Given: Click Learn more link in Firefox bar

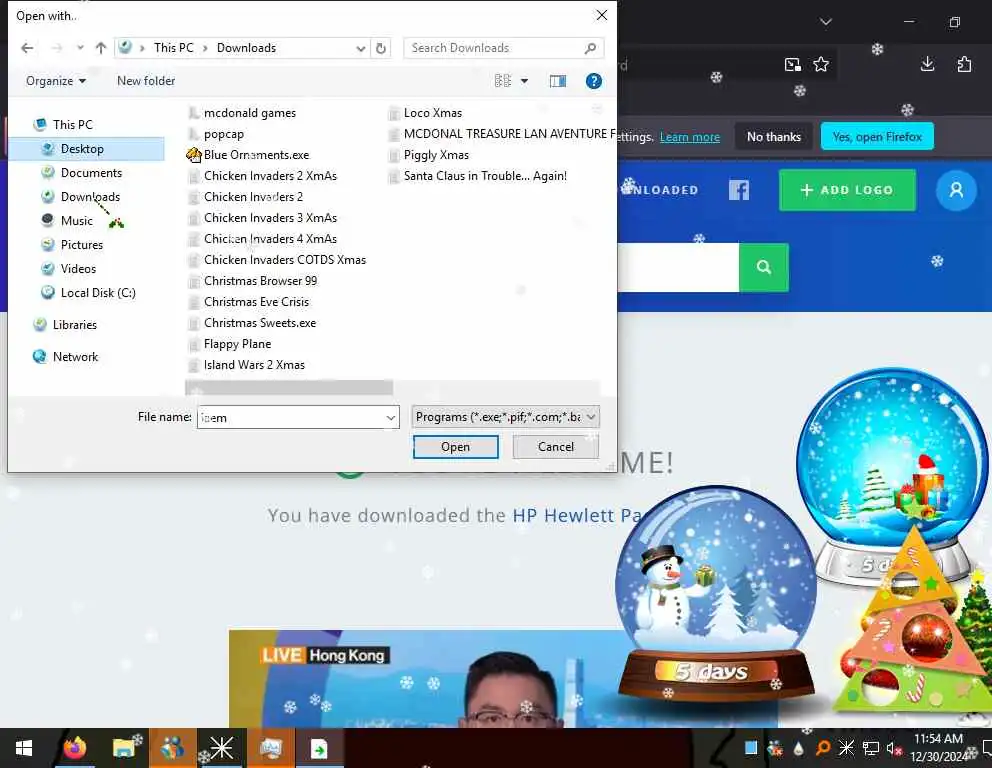Looking at the screenshot, I should point(690,137).
